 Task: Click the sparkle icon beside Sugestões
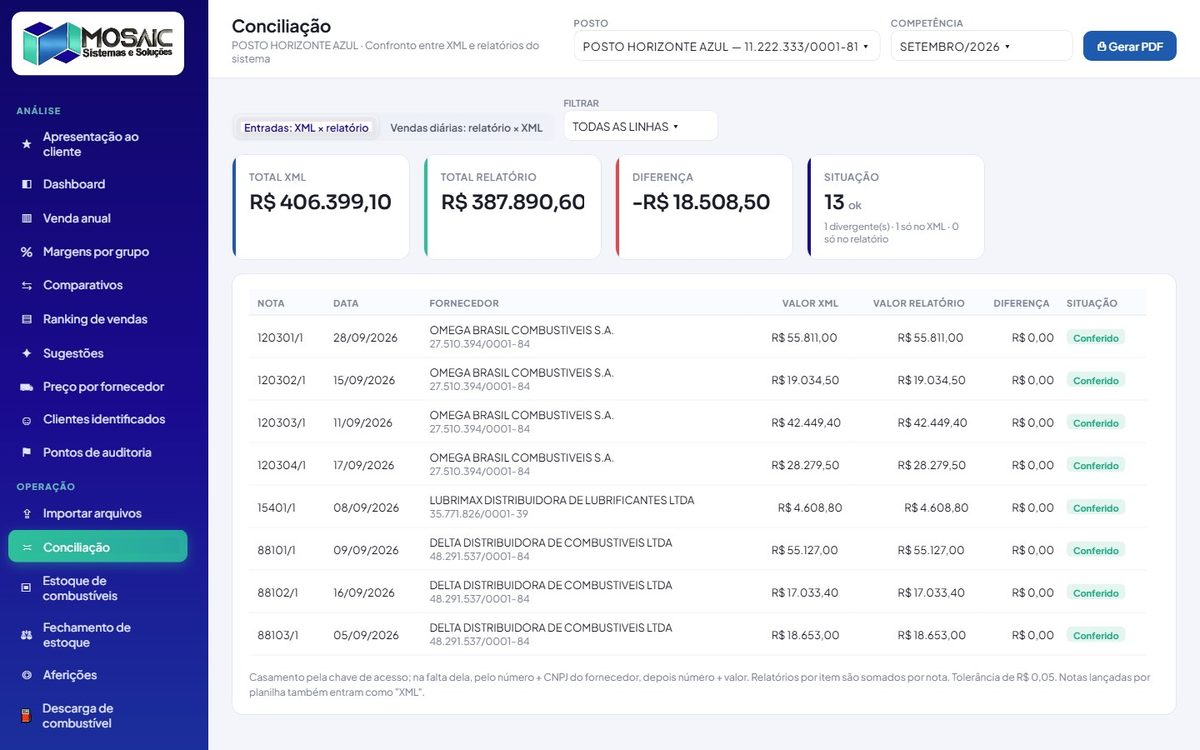pyautogui.click(x=27, y=354)
